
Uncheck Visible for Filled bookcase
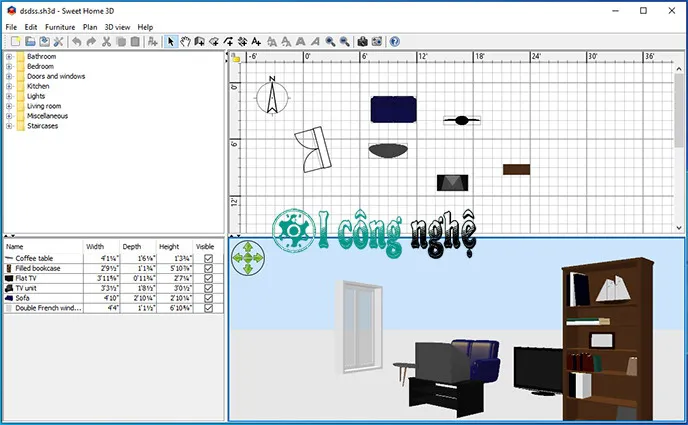click(x=208, y=268)
